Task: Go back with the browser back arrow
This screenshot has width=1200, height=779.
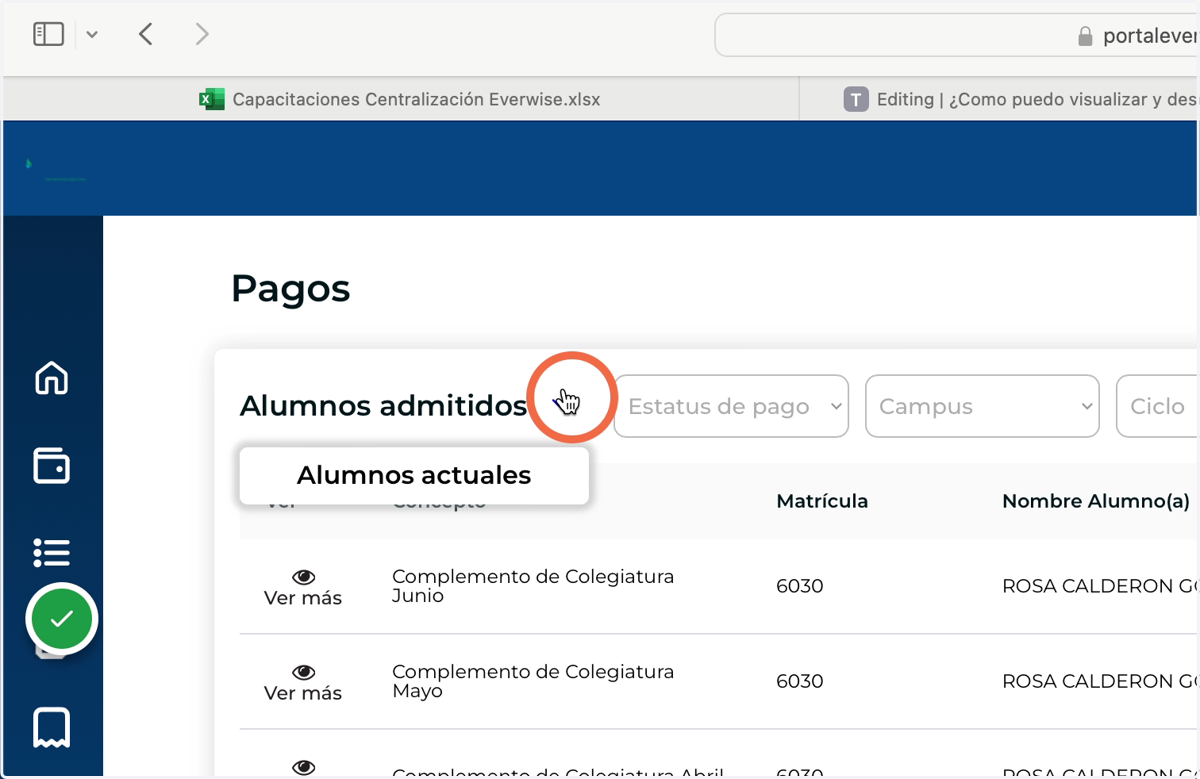Action: point(146,34)
